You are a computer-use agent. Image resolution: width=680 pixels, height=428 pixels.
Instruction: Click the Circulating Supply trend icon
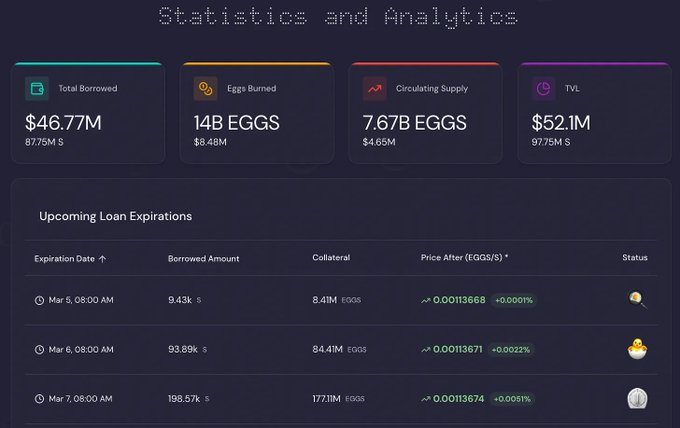click(374, 89)
